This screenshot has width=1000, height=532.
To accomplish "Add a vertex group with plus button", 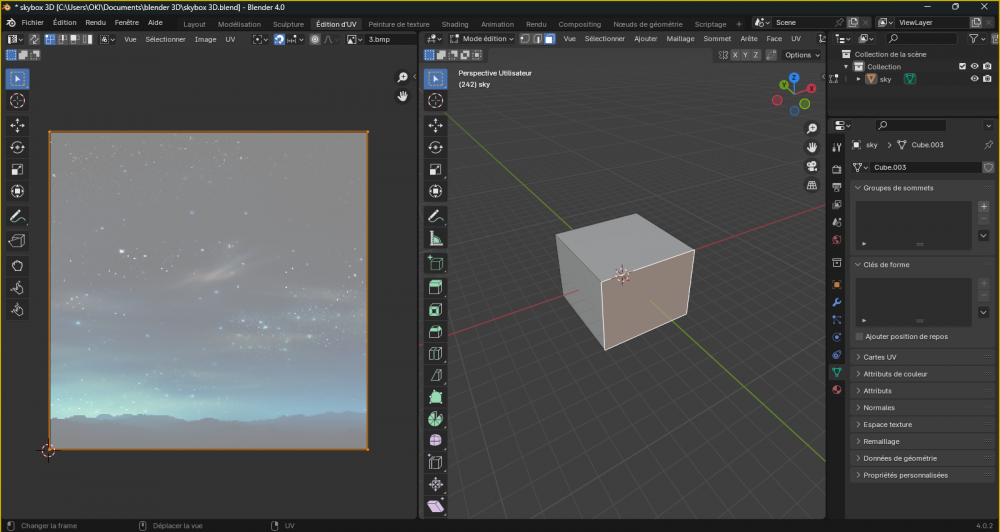I will (x=983, y=207).
